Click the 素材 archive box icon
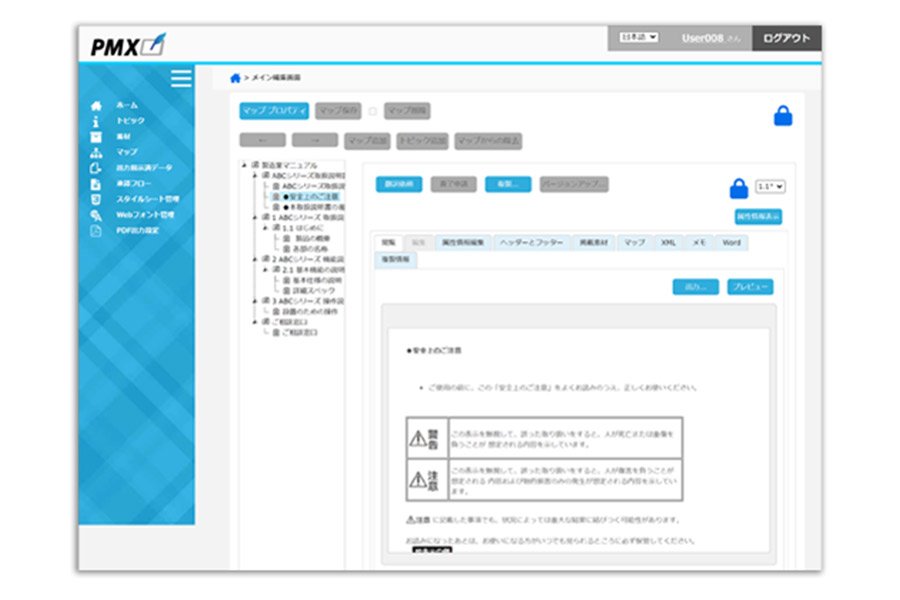Screen dimensions: 900x600 (96, 136)
